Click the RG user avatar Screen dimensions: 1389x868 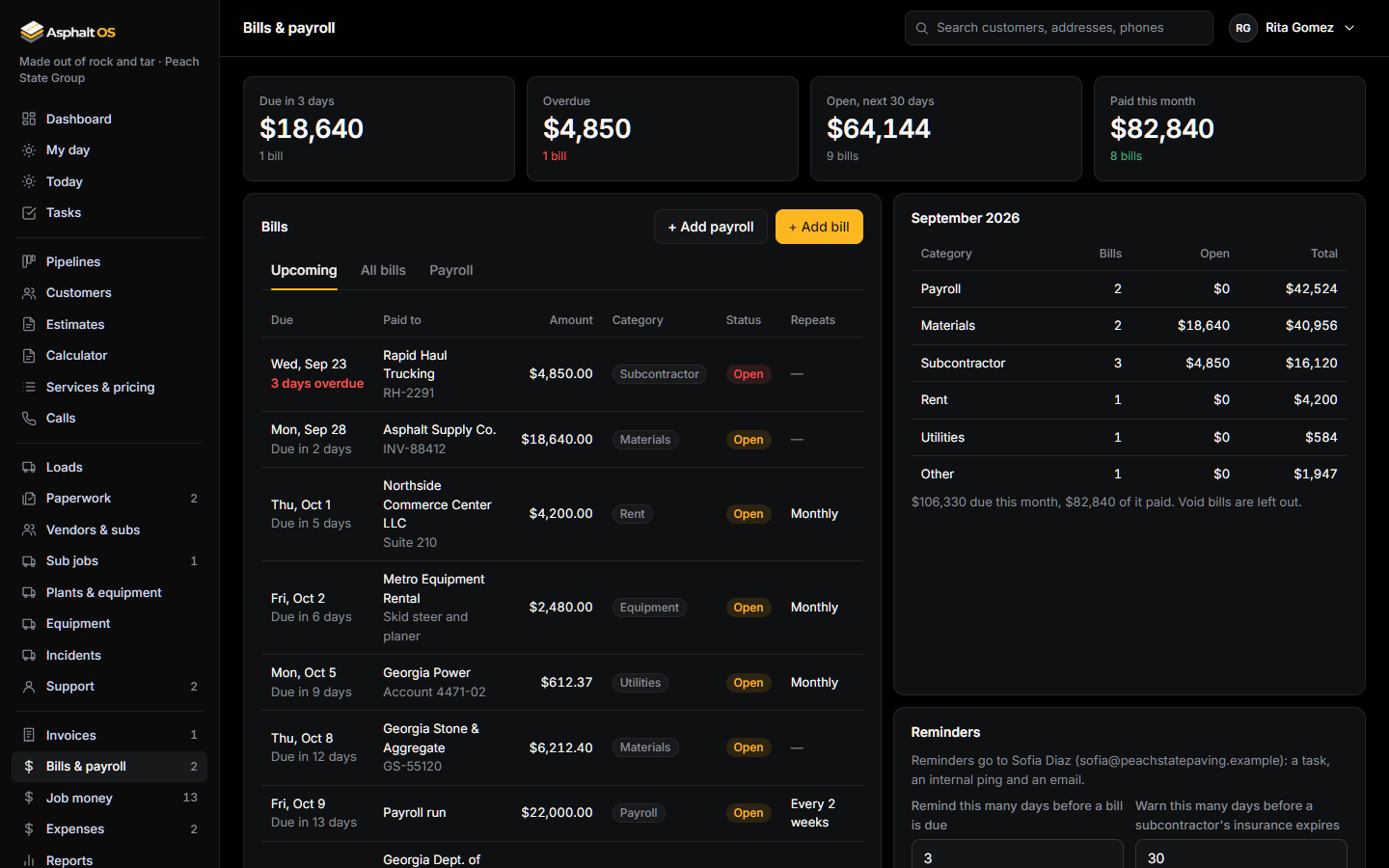tap(1243, 28)
